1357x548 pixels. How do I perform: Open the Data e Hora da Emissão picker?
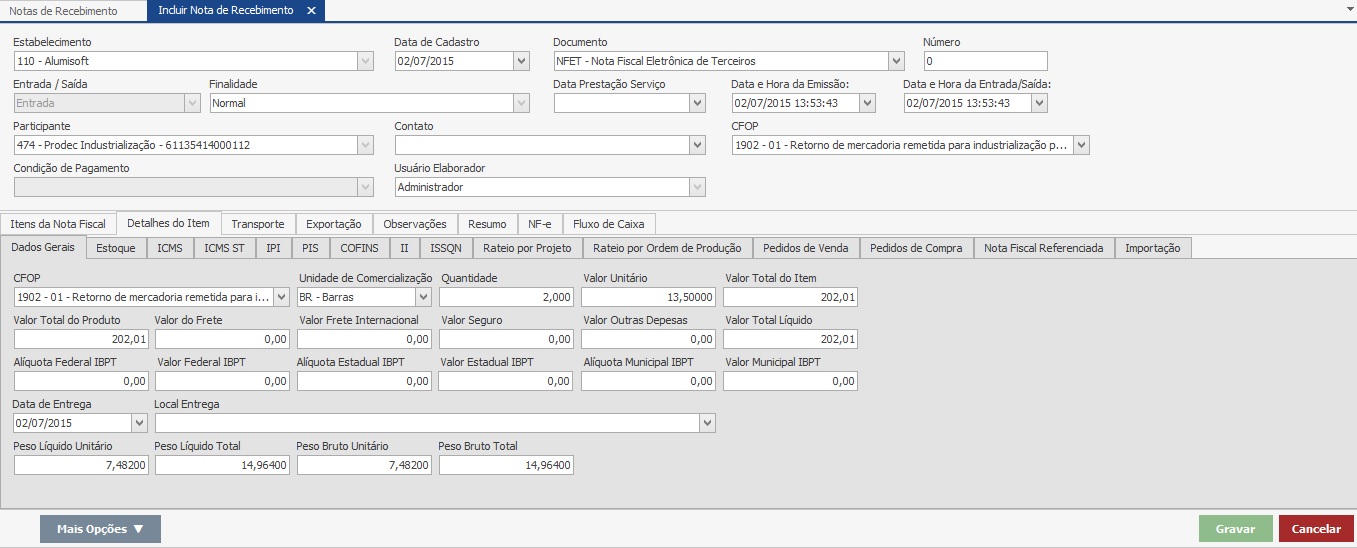pyautogui.click(x=867, y=103)
